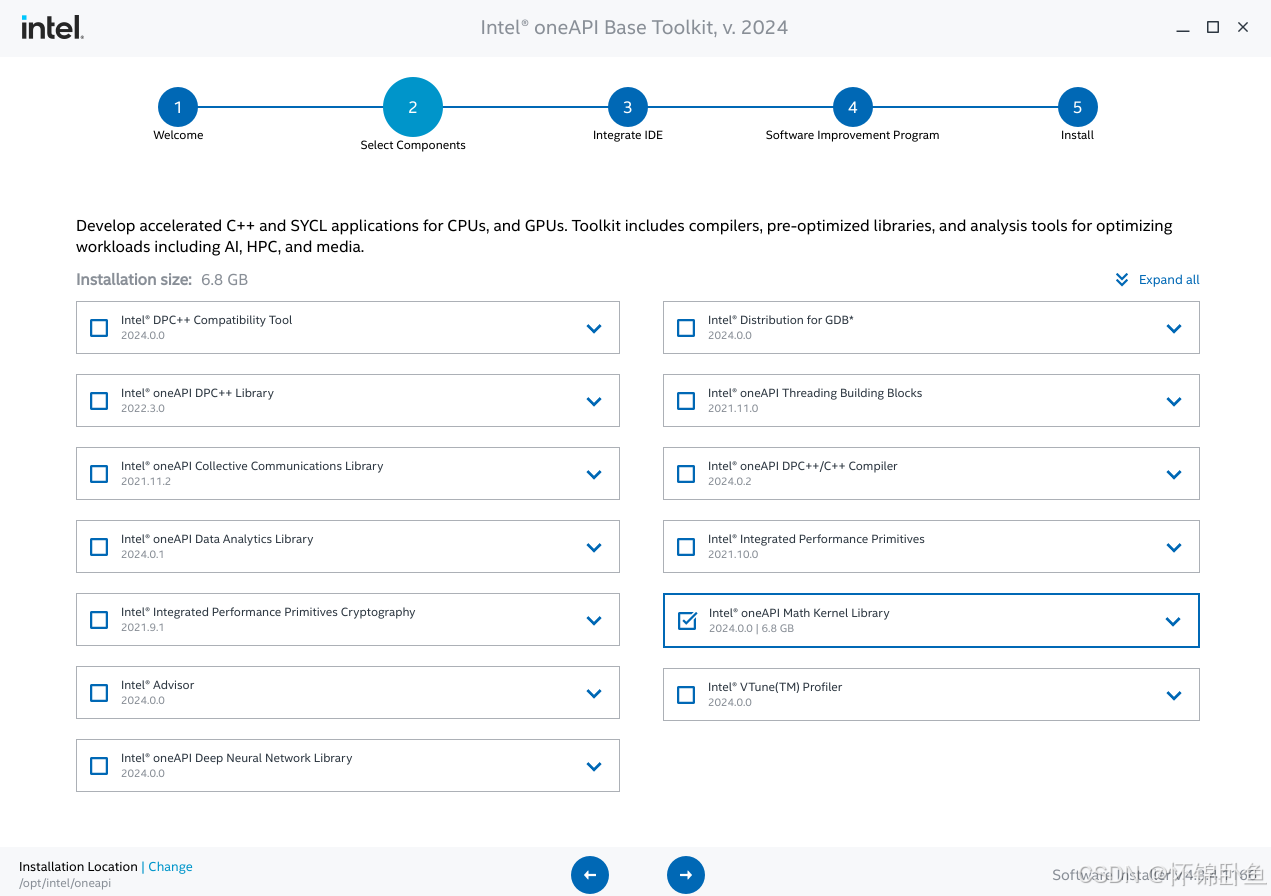Expand the Intel Integrated Performance Primitives 2021.10.0 row's chevron
The width and height of the screenshot is (1271, 896).
tap(1174, 547)
